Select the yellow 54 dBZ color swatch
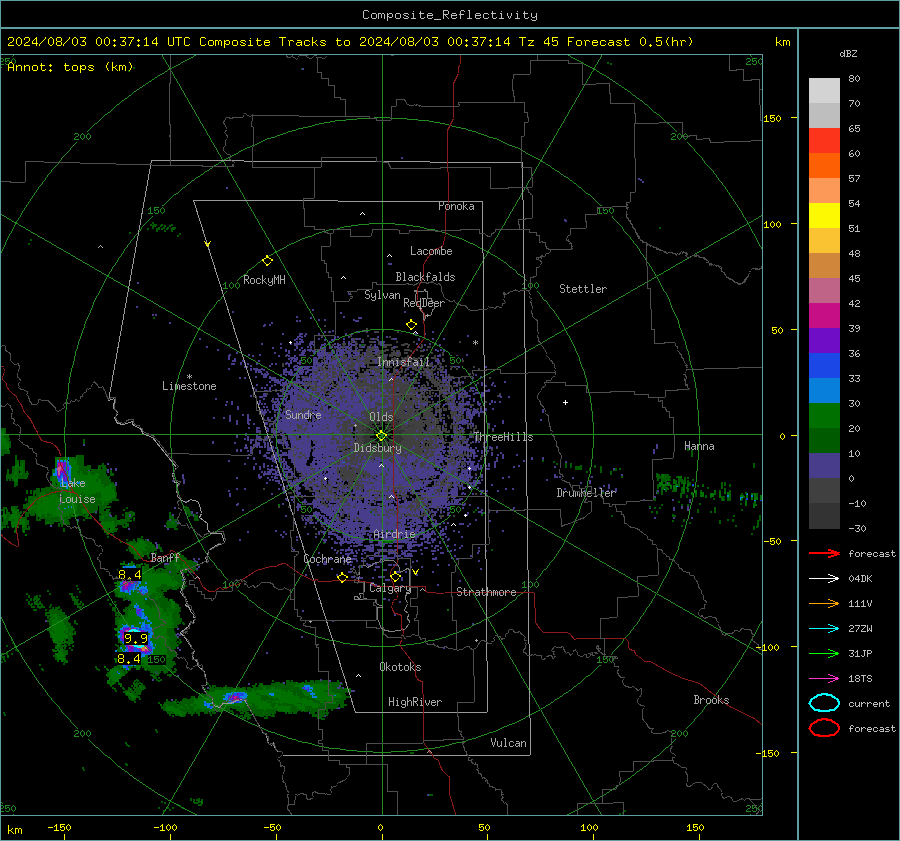900x841 pixels. pyautogui.click(x=824, y=216)
